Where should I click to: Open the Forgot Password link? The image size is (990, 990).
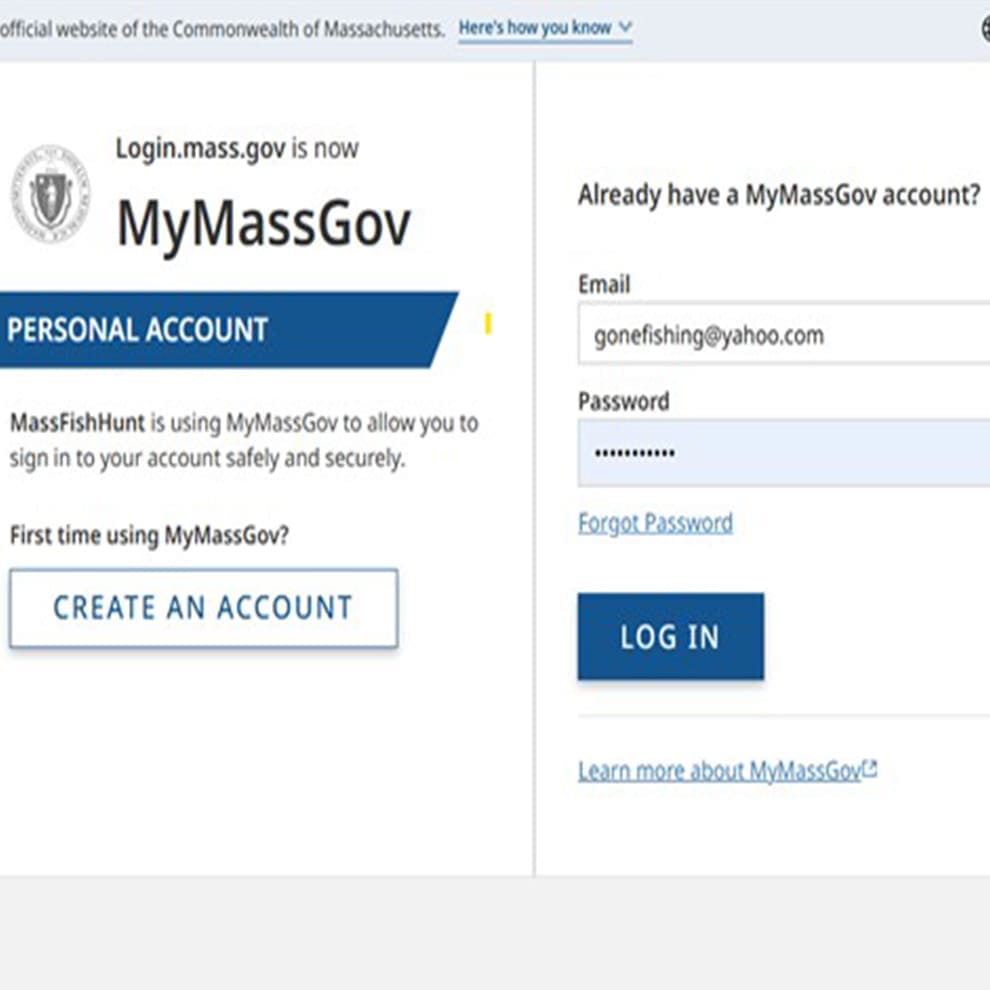(655, 523)
